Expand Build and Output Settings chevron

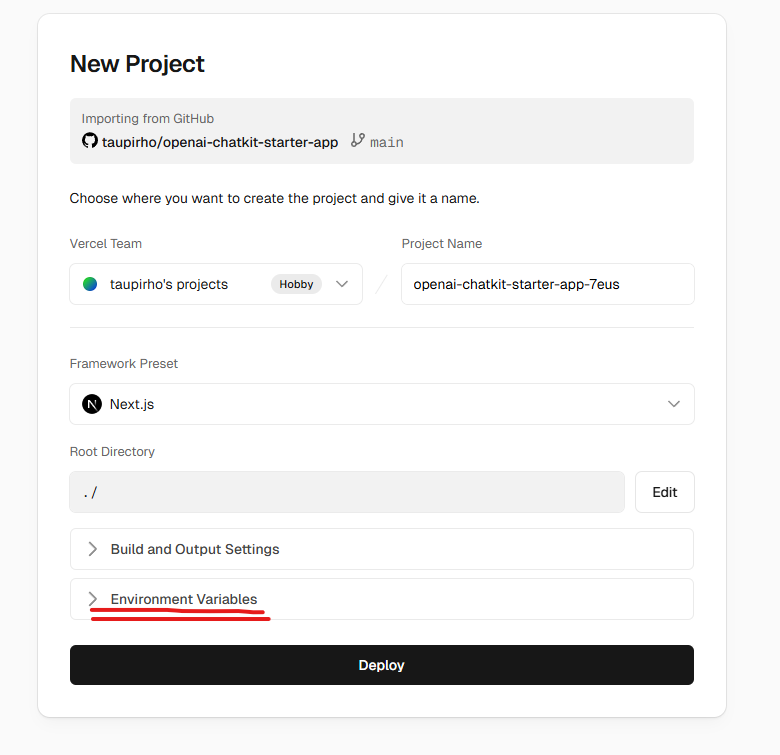click(x=93, y=549)
